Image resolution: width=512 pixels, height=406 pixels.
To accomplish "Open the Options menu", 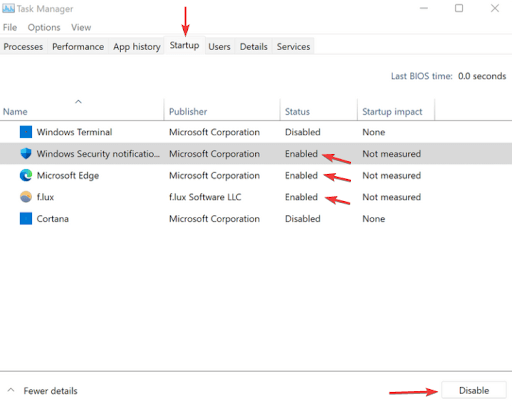I will point(44,27).
